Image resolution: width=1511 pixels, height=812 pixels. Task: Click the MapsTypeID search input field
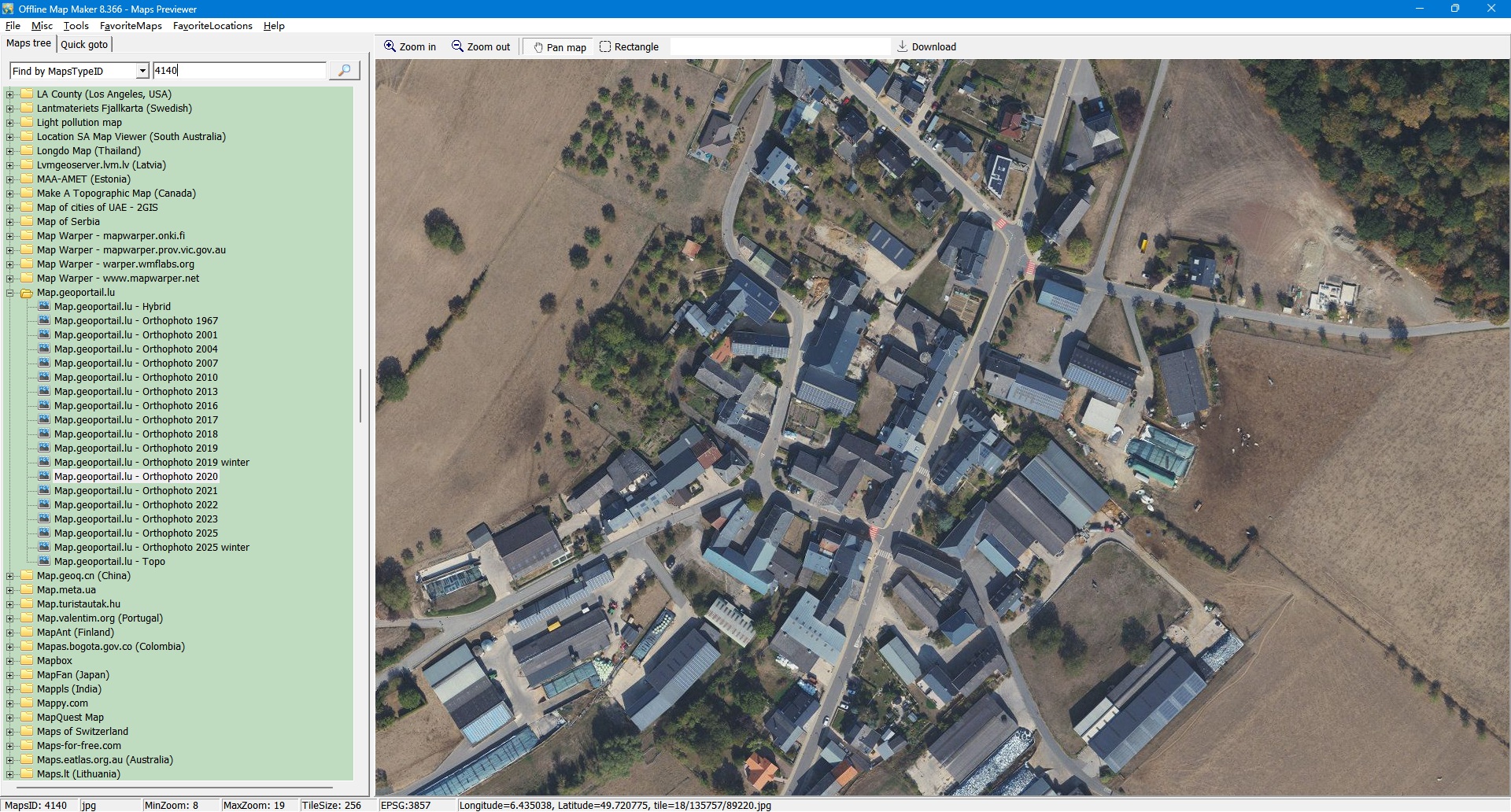click(x=238, y=71)
